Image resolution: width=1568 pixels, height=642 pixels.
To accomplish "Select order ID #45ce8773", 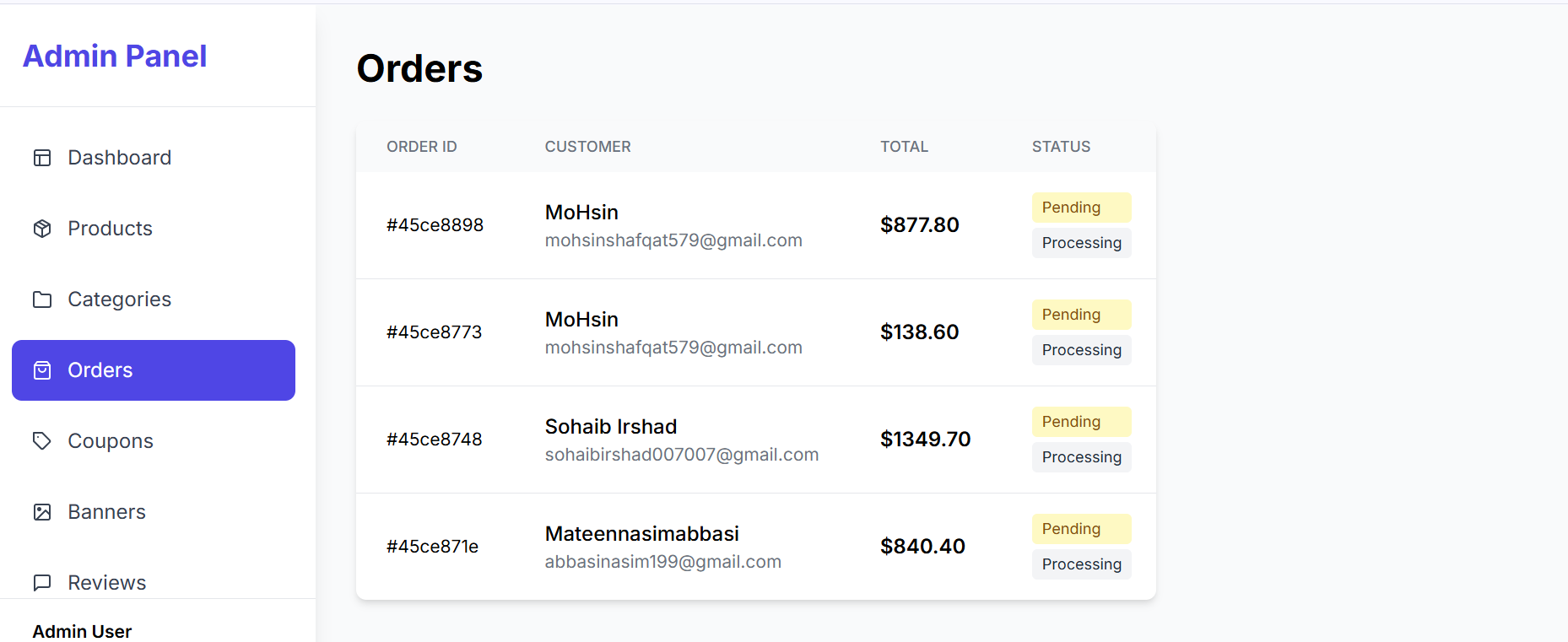I will click(434, 332).
